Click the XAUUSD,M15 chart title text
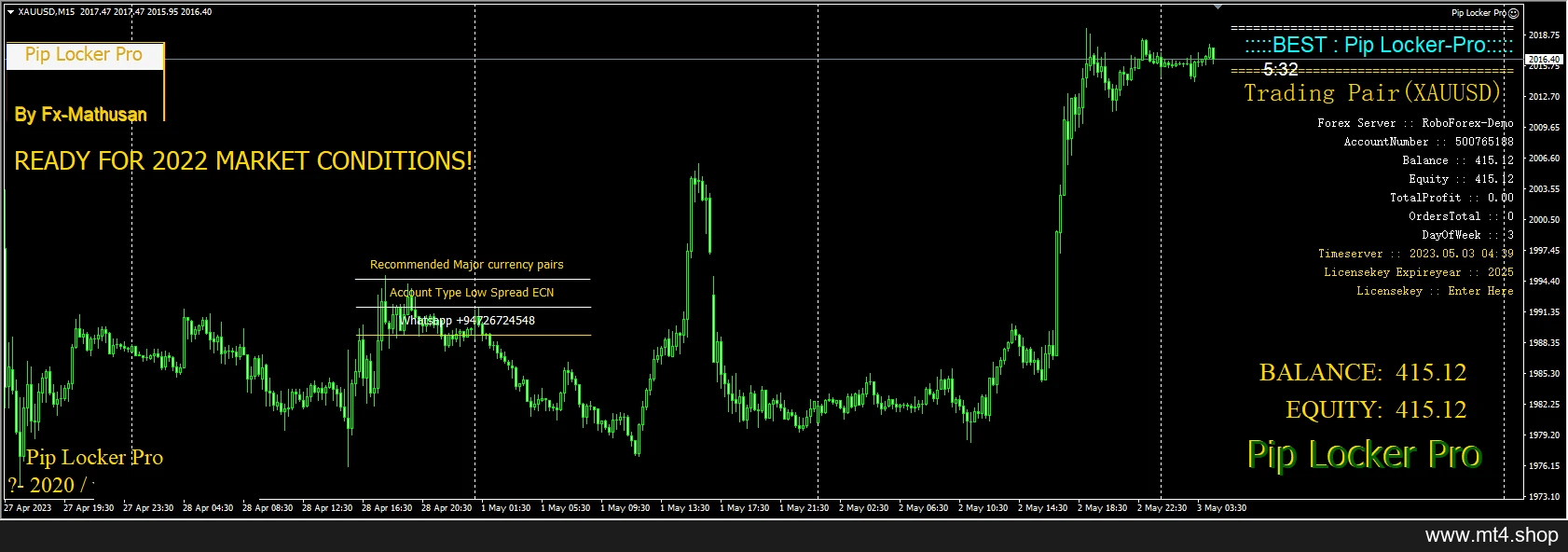Image resolution: width=1568 pixels, height=552 pixels. pos(47,12)
